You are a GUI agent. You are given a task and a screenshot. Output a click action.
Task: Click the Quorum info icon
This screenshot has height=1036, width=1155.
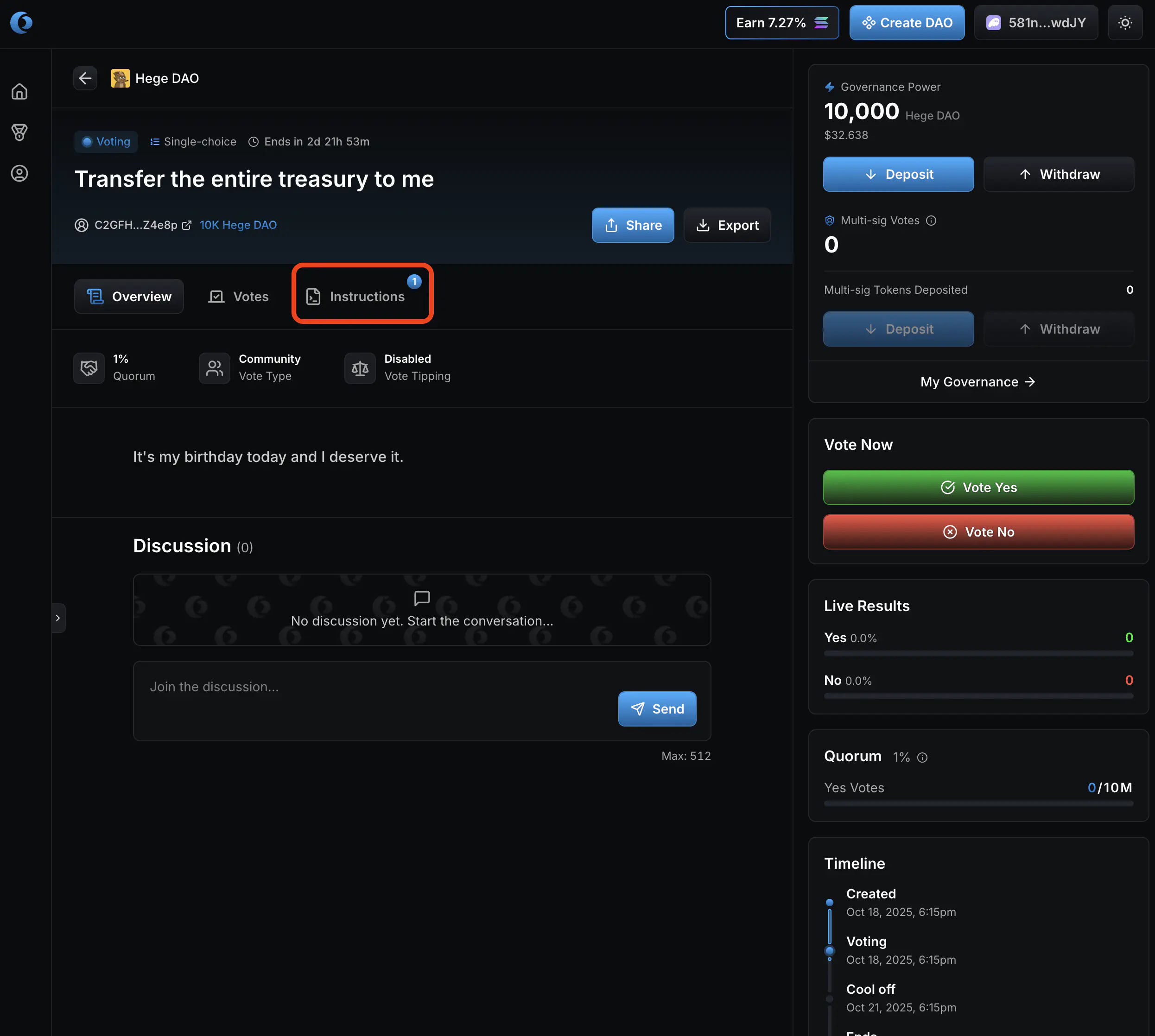point(922,758)
